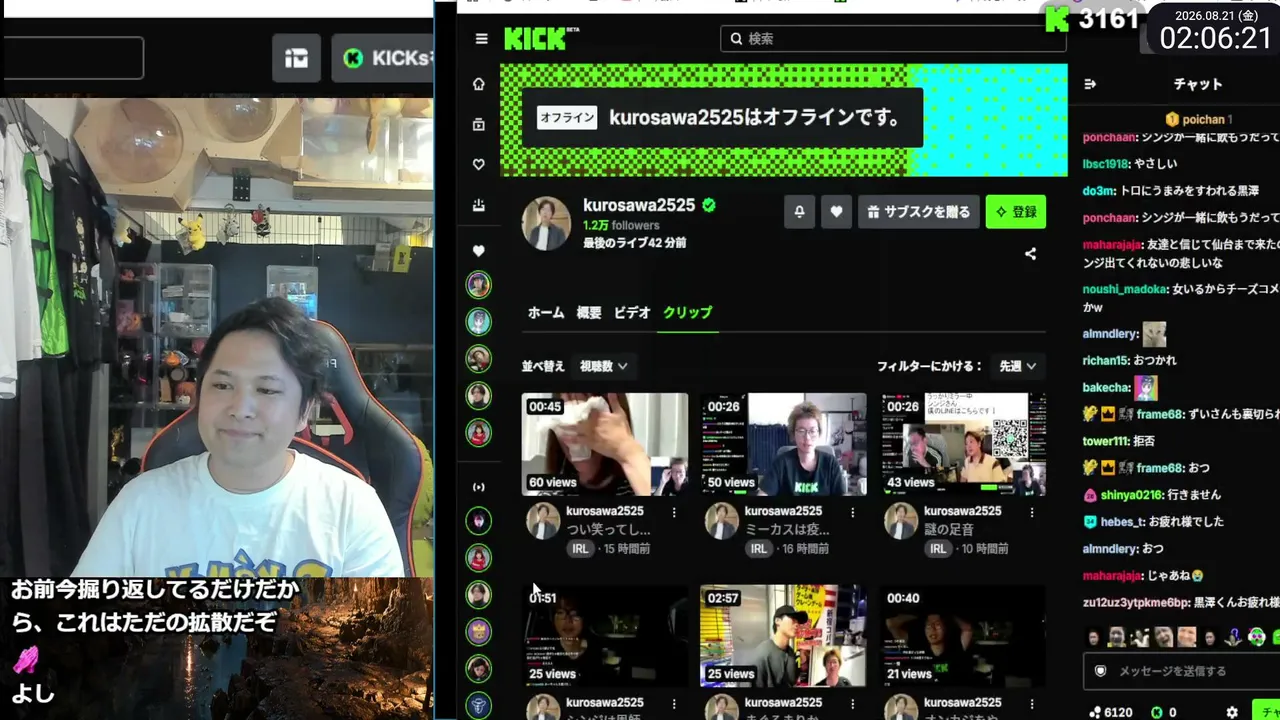Click the sidebar download tray icon
This screenshot has width=1280, height=720.
(x=479, y=205)
